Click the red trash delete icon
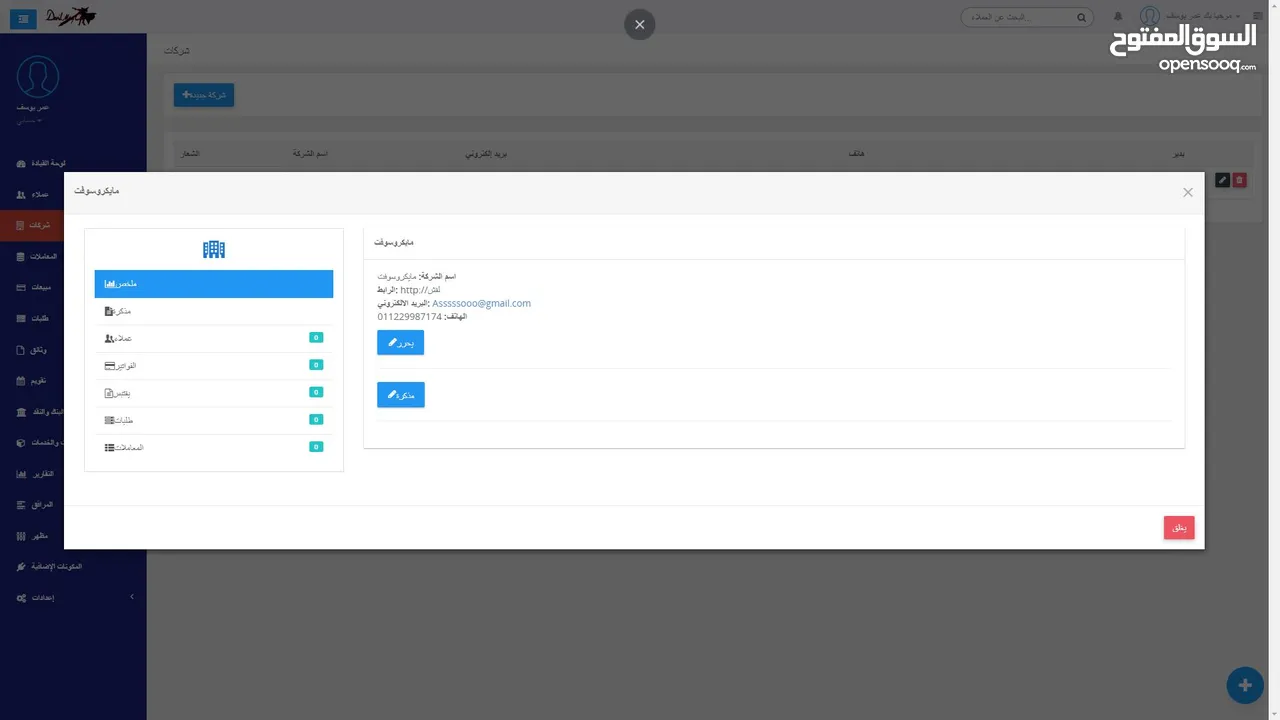This screenshot has height=720, width=1280. pyautogui.click(x=1240, y=180)
